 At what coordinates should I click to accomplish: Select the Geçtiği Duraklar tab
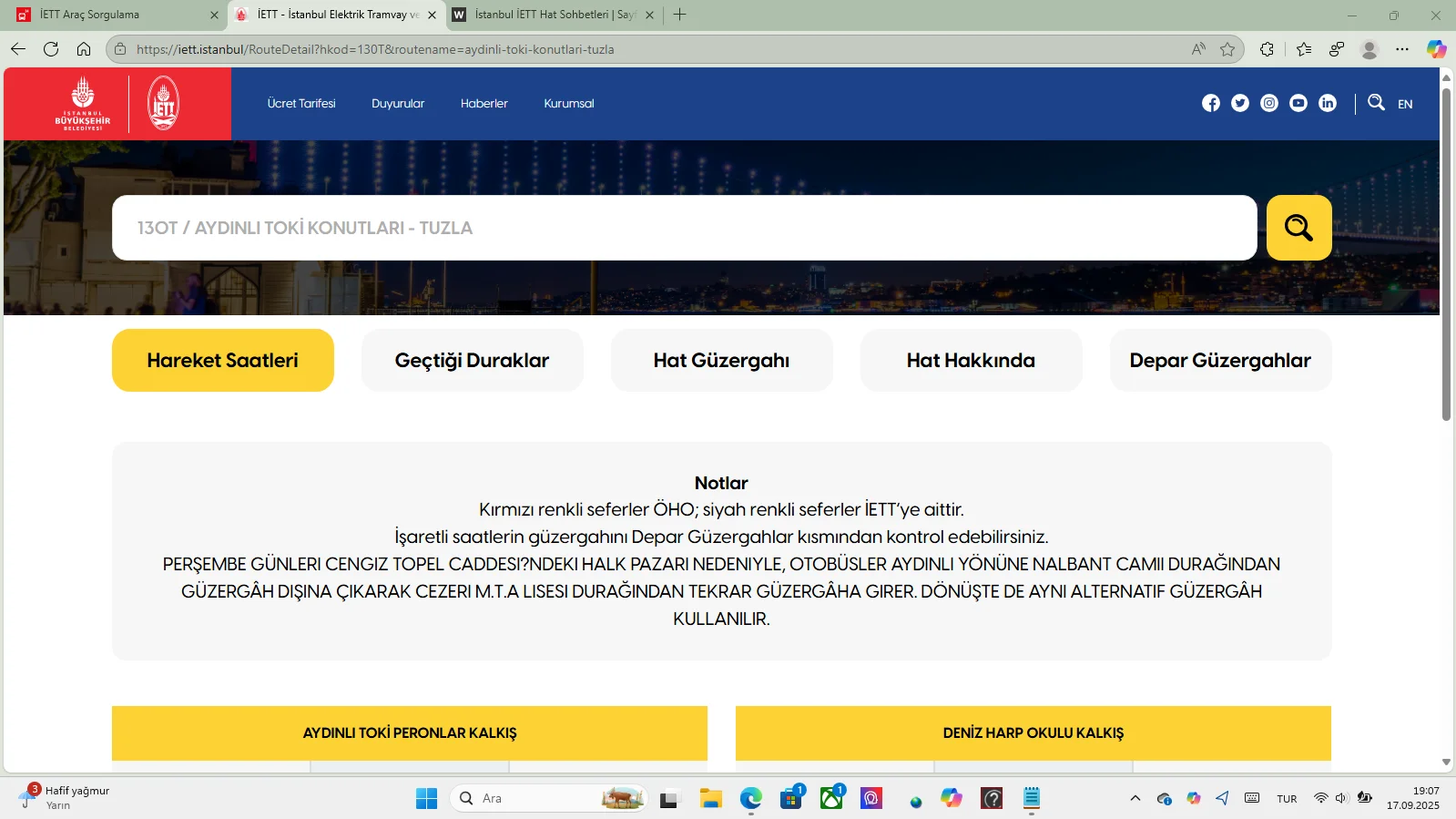point(472,361)
